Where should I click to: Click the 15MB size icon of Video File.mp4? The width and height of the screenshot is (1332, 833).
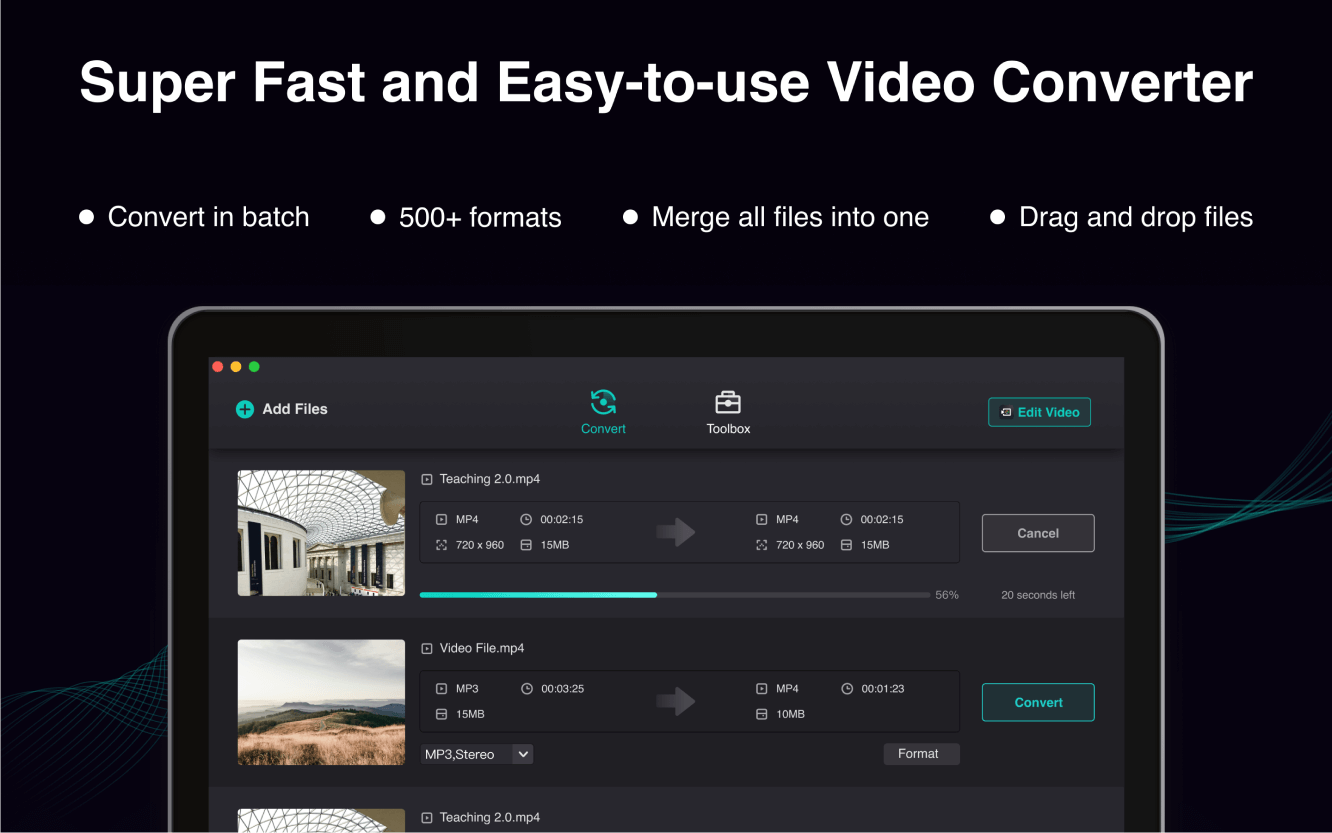point(442,714)
